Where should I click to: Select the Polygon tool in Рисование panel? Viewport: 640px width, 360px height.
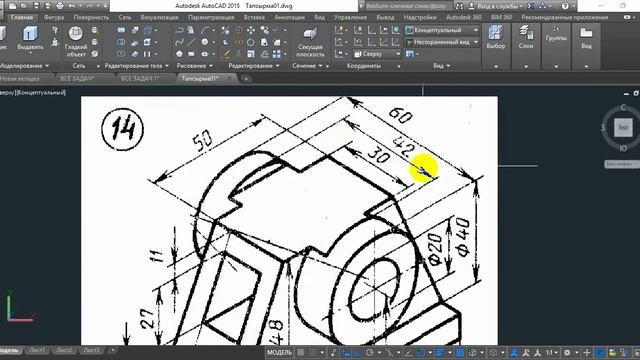(179, 54)
